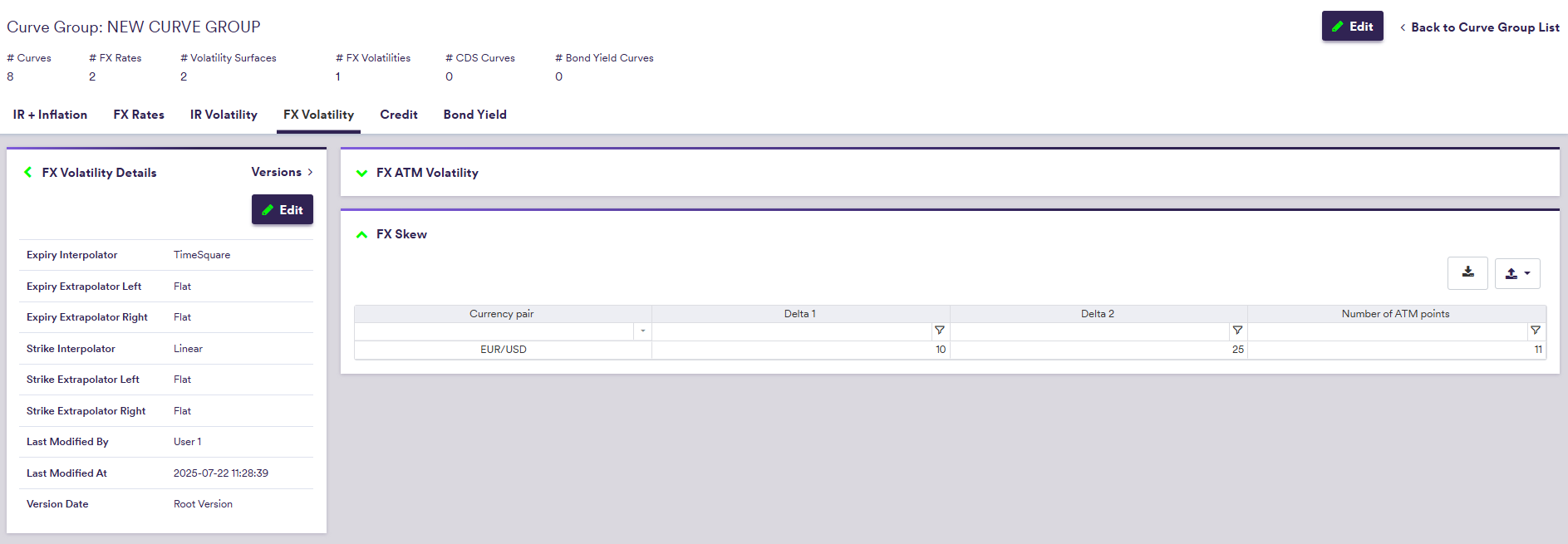Open the Bond Yield tab

click(x=474, y=115)
